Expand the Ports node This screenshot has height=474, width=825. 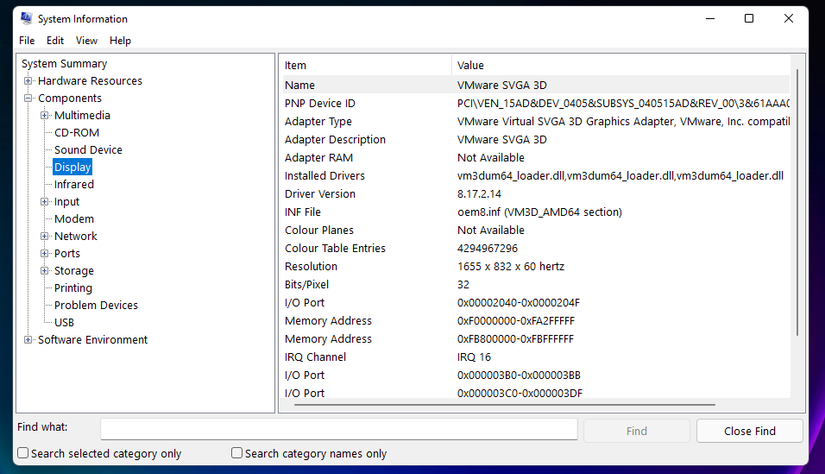coord(45,254)
